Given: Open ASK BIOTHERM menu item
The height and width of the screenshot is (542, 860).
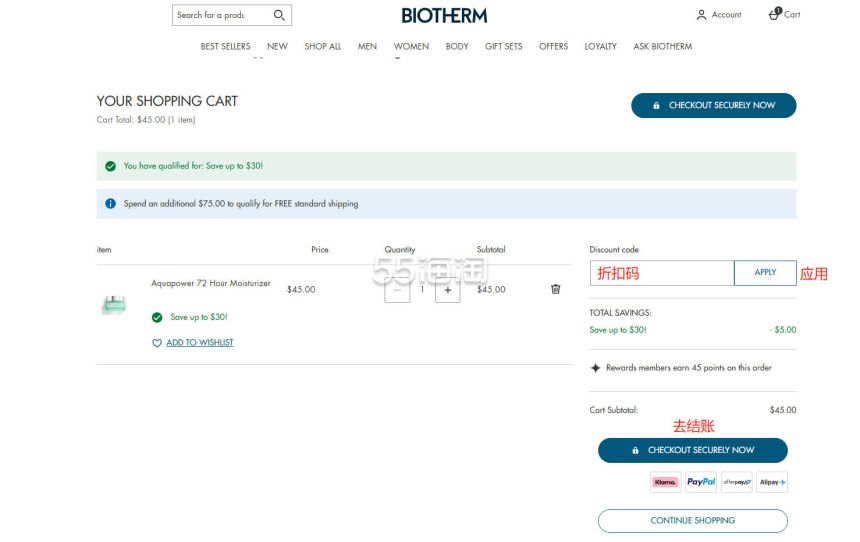Looking at the screenshot, I should [662, 46].
